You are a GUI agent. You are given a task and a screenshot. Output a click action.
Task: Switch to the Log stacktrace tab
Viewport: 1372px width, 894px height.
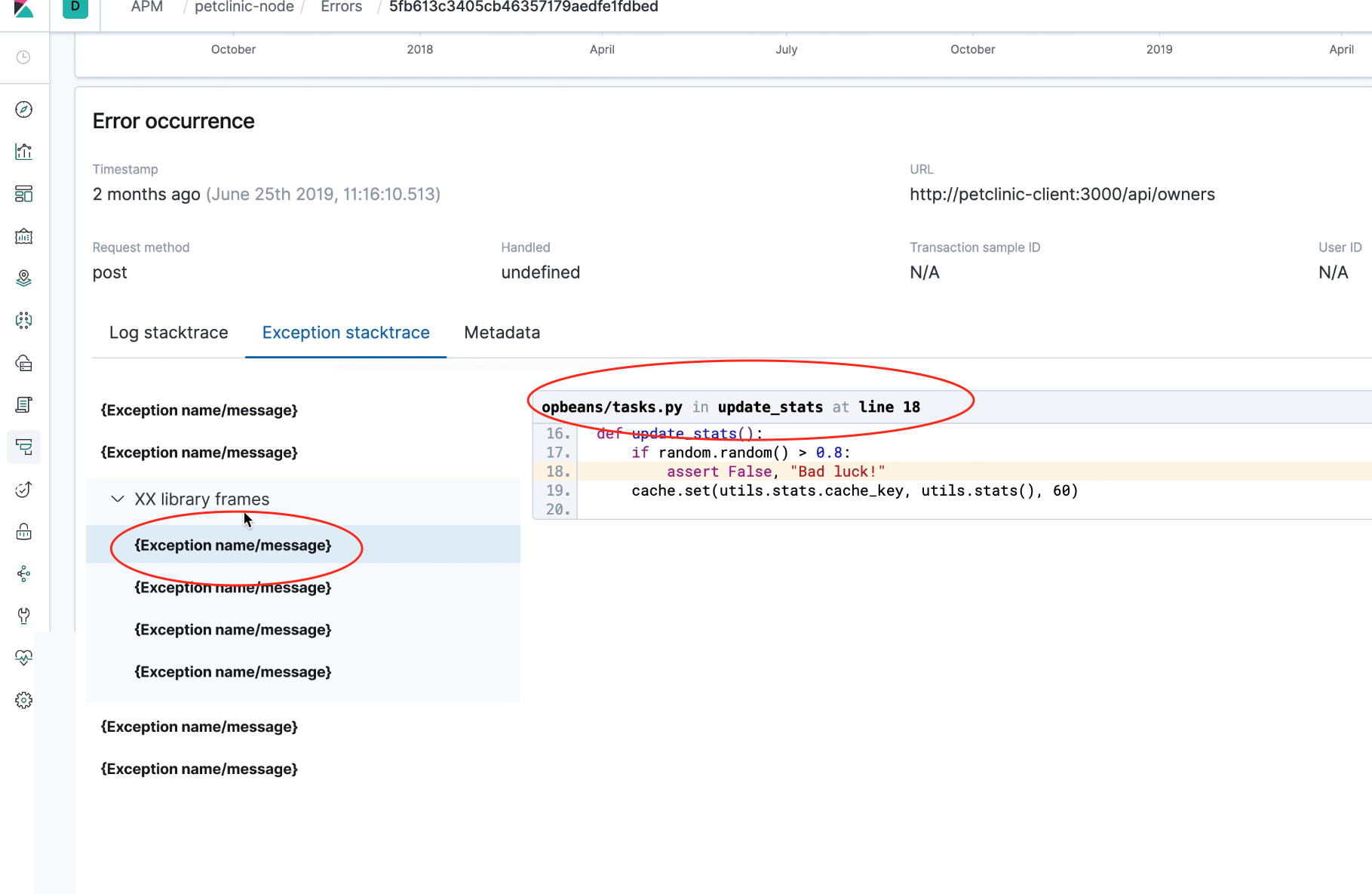click(x=168, y=332)
